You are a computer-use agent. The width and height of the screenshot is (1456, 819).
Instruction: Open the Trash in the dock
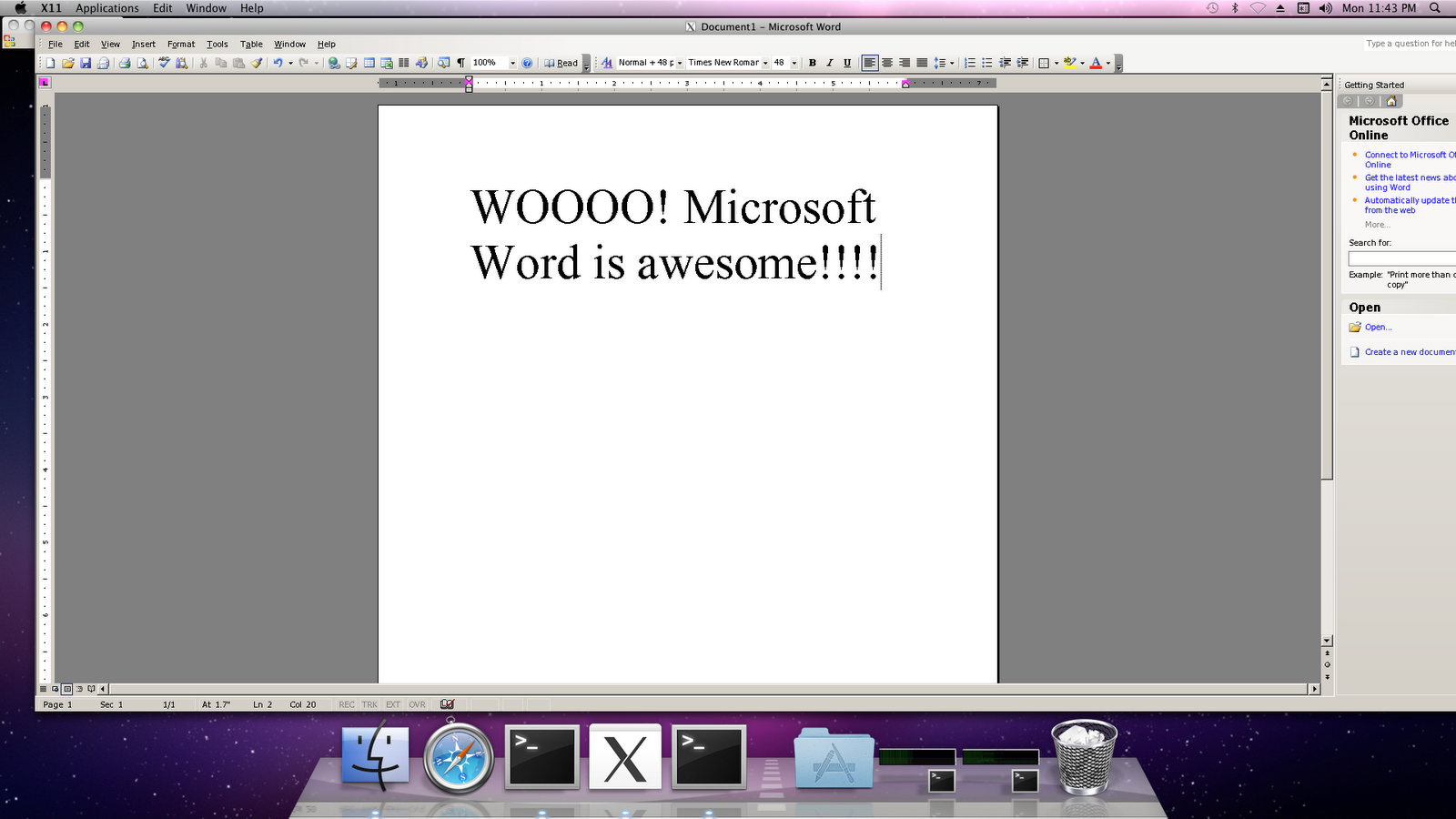(x=1084, y=757)
